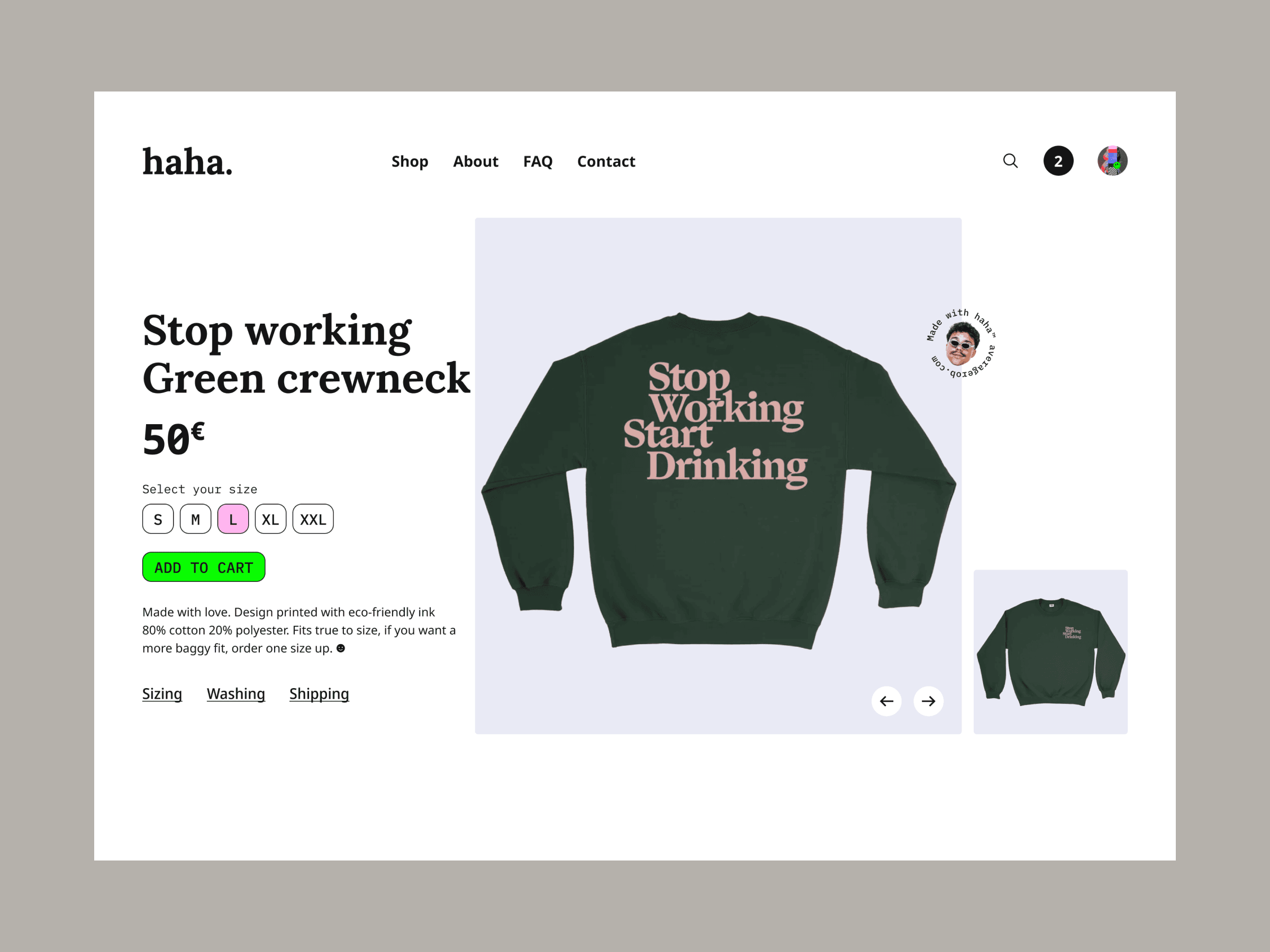Go to the haha. logo homepage
This screenshot has width=1270, height=952.
(x=188, y=162)
